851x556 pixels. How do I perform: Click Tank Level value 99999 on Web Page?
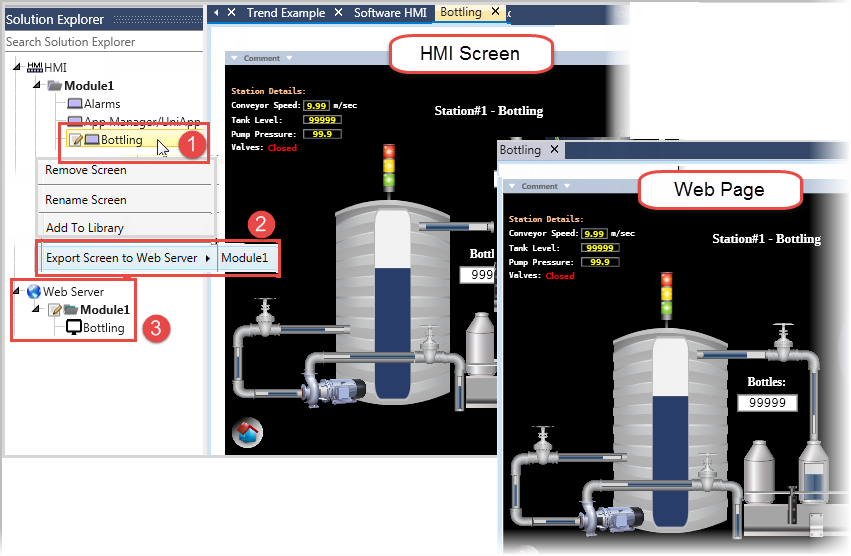click(x=600, y=248)
